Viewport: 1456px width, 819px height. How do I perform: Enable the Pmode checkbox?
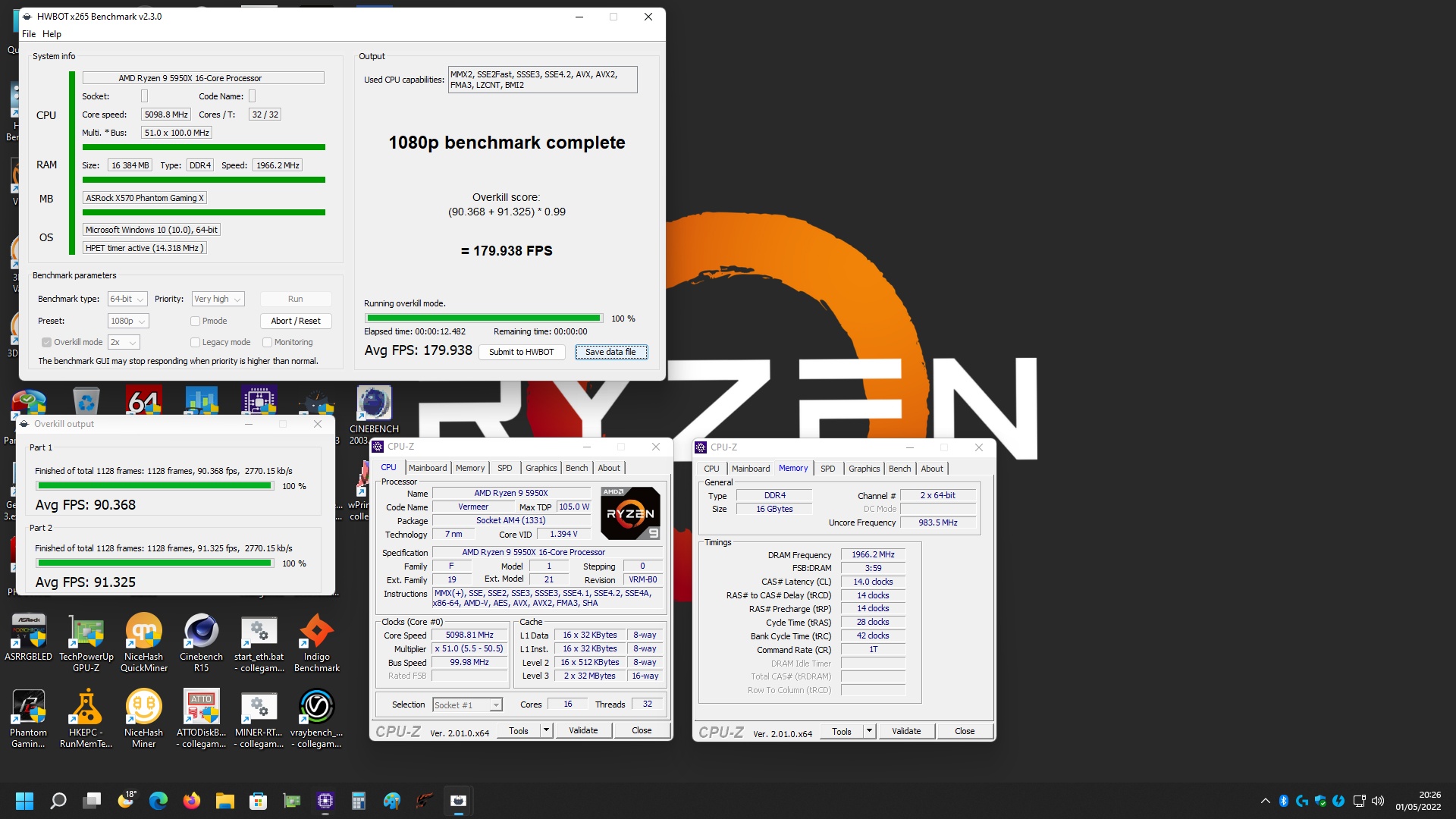[195, 322]
